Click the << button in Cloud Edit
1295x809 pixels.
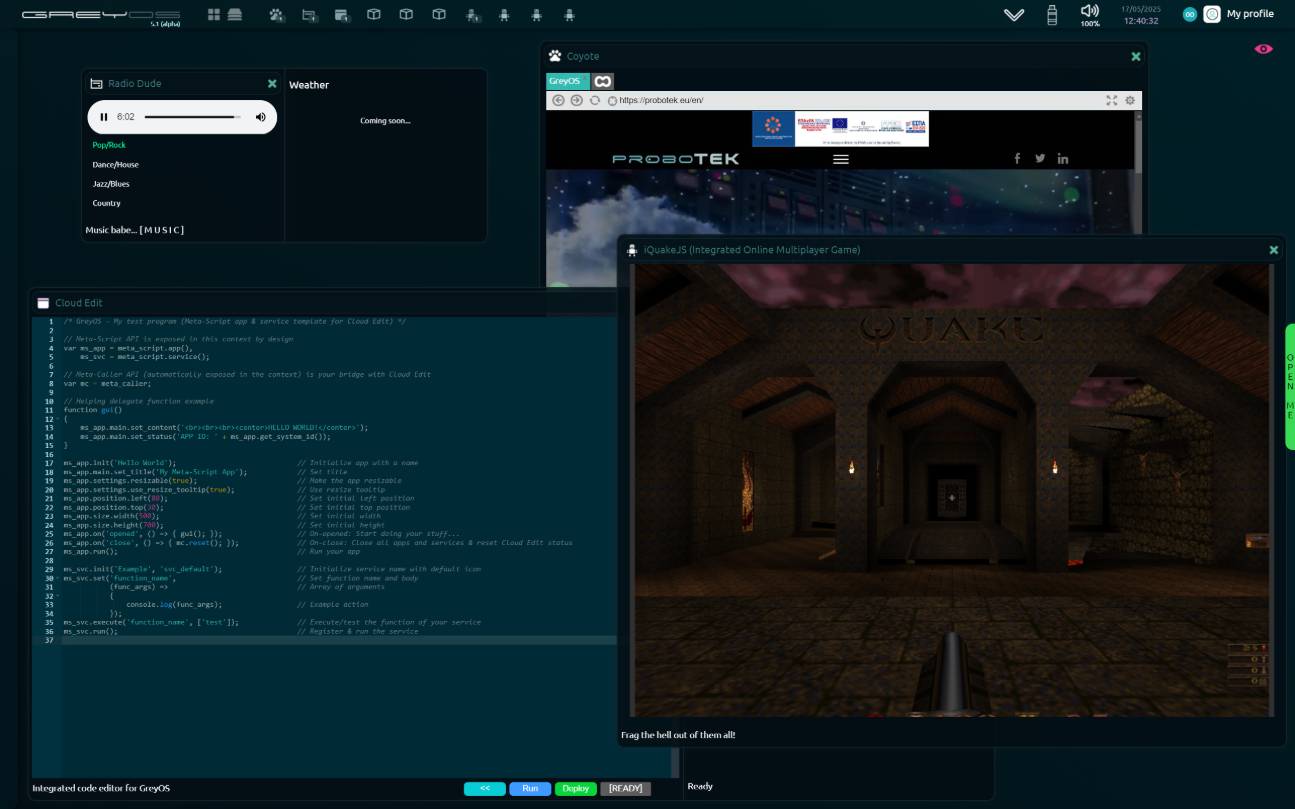(x=485, y=789)
